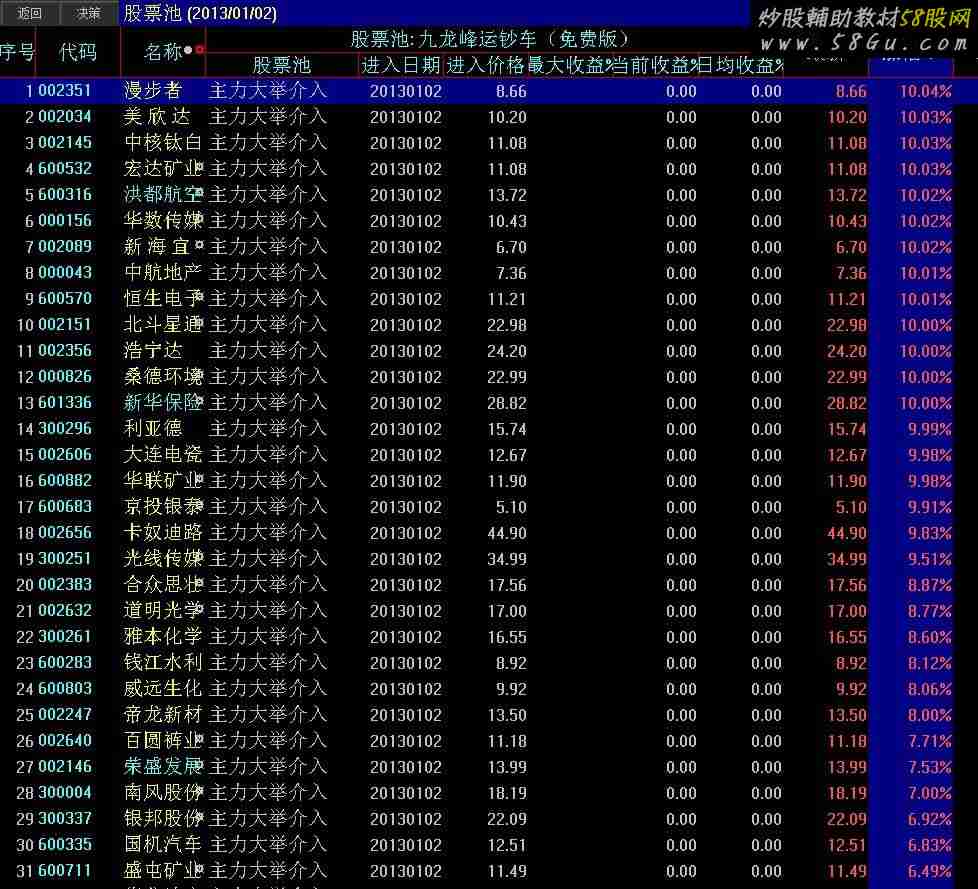
Task: Select the 华数传媒 stock name
Action: pyautogui.click(x=163, y=220)
